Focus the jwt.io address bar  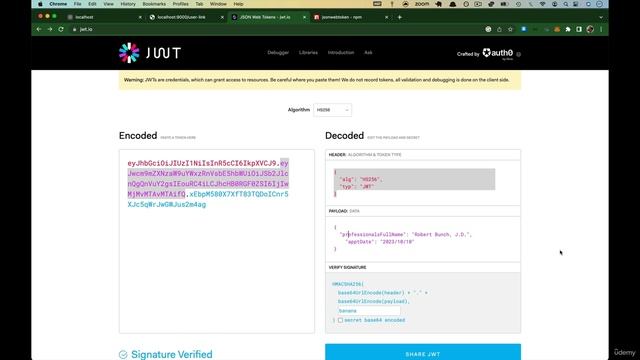(x=278, y=29)
